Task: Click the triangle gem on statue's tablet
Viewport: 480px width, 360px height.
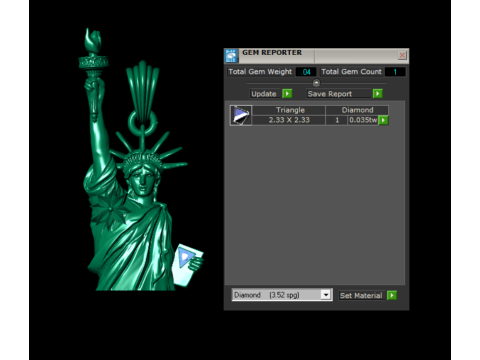Action: point(185,257)
